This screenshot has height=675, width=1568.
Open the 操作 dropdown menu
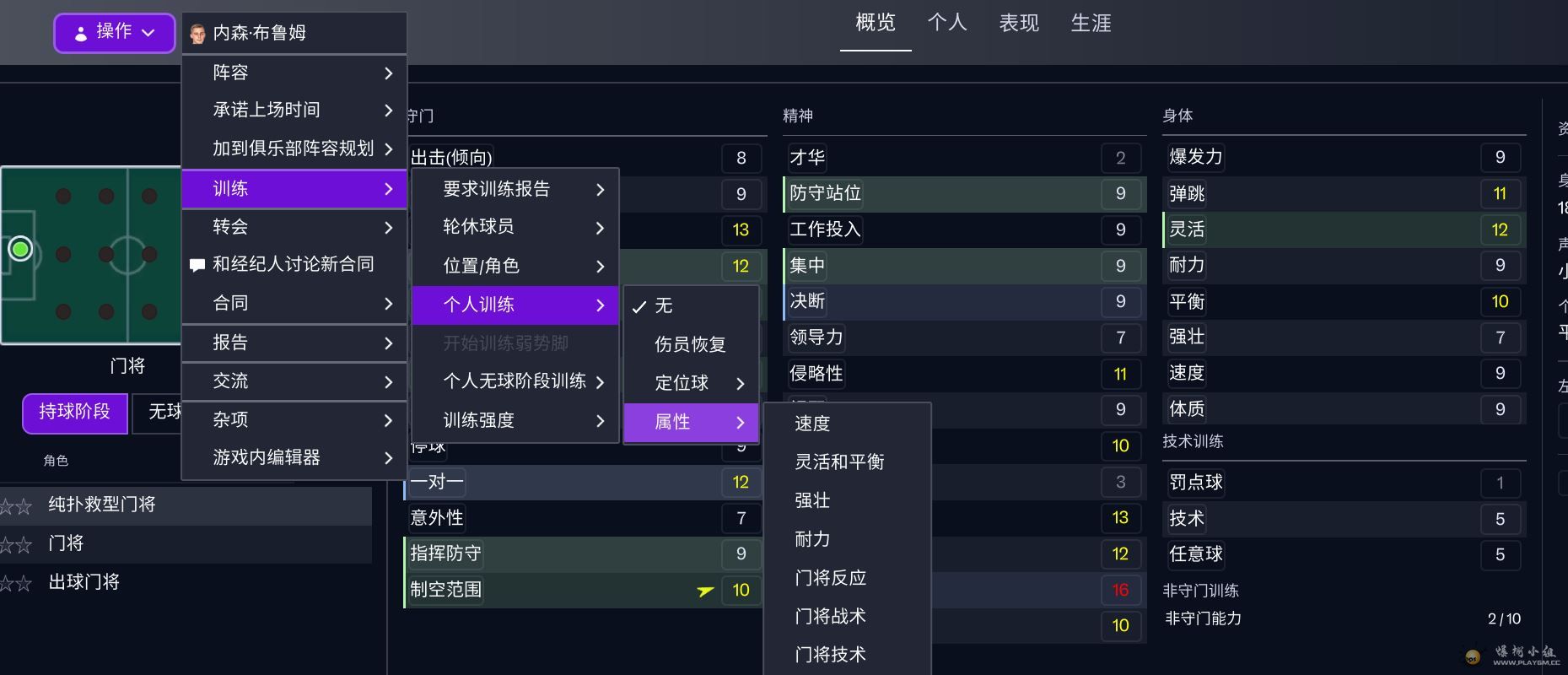[115, 33]
